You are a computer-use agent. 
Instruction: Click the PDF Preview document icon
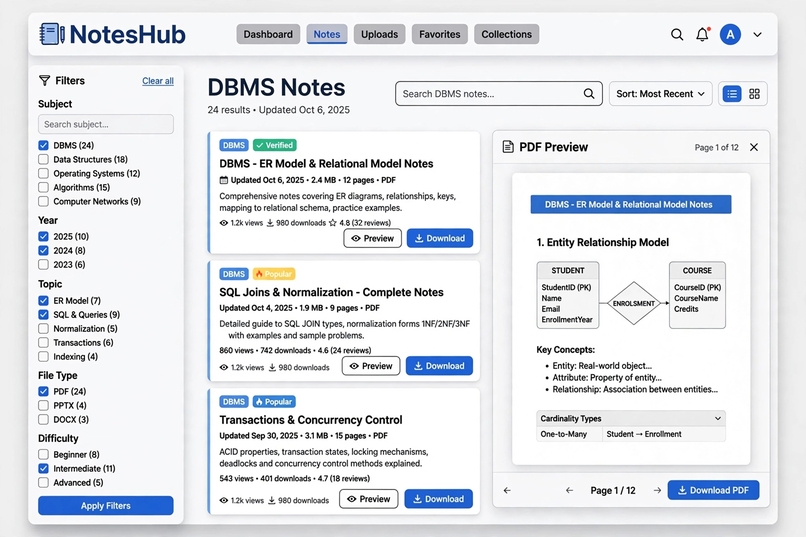point(508,147)
